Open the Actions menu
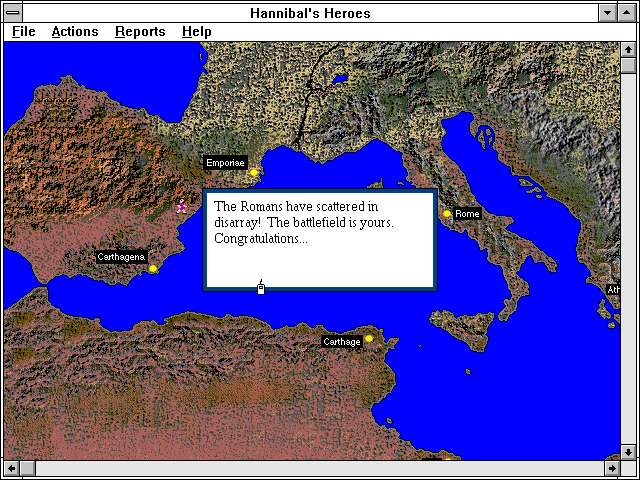640x480 pixels. [x=75, y=31]
